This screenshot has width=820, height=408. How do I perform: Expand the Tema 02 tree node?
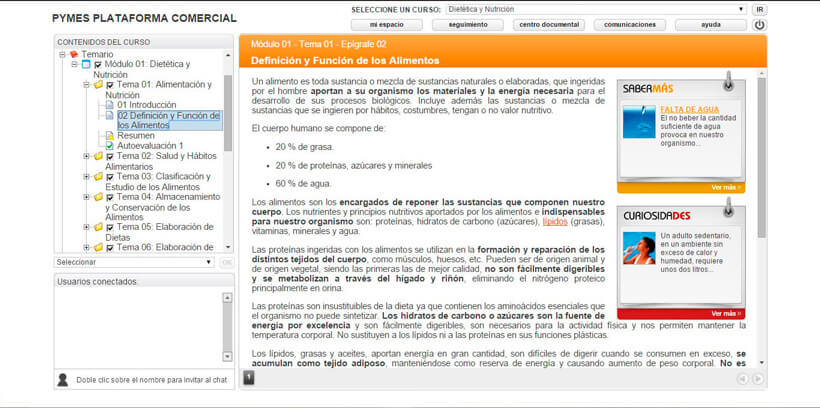86,156
